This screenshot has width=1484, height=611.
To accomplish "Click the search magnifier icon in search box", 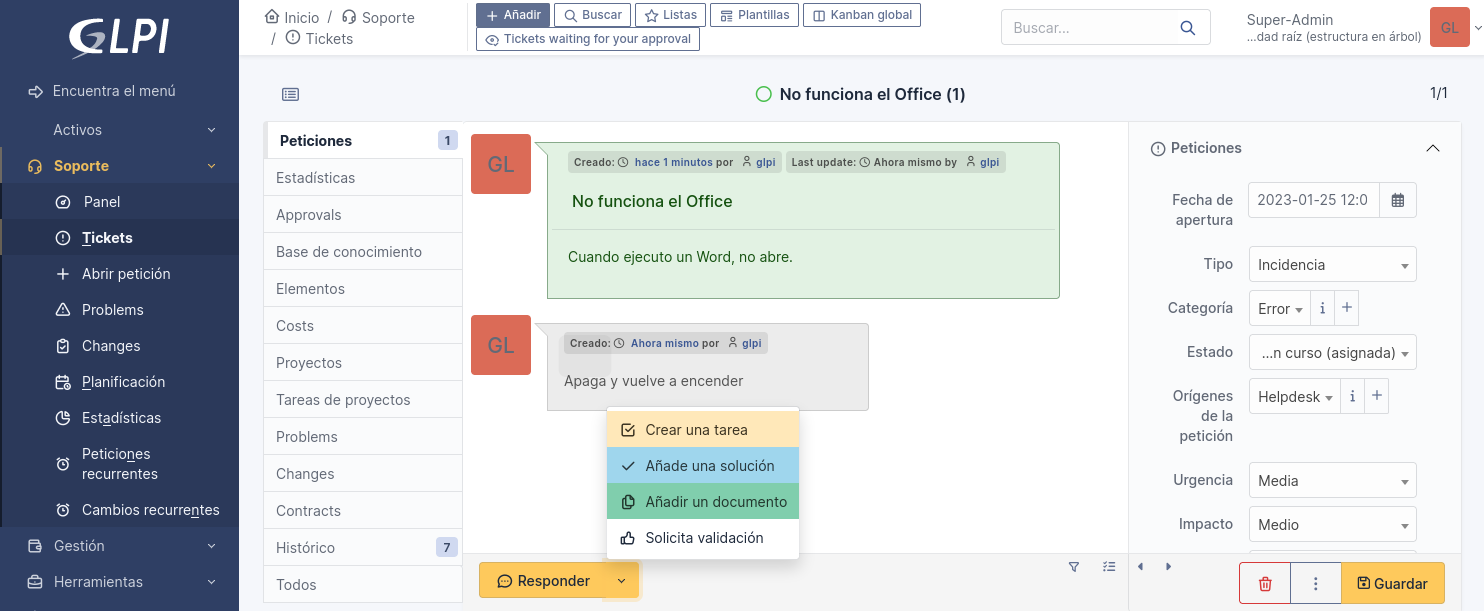I will (1187, 28).
